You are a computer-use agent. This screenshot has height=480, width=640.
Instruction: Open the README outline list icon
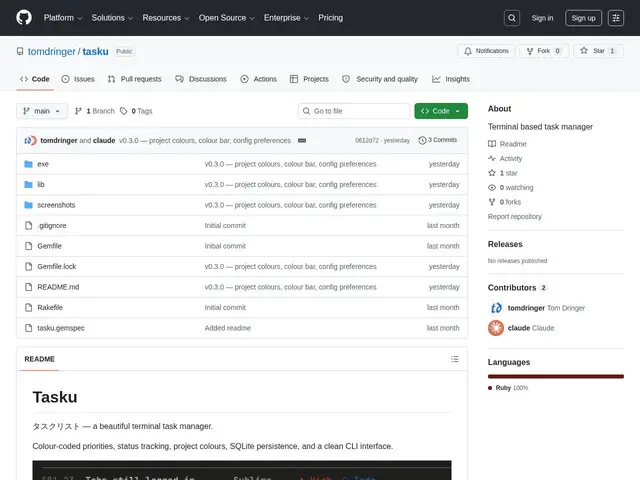[455, 359]
